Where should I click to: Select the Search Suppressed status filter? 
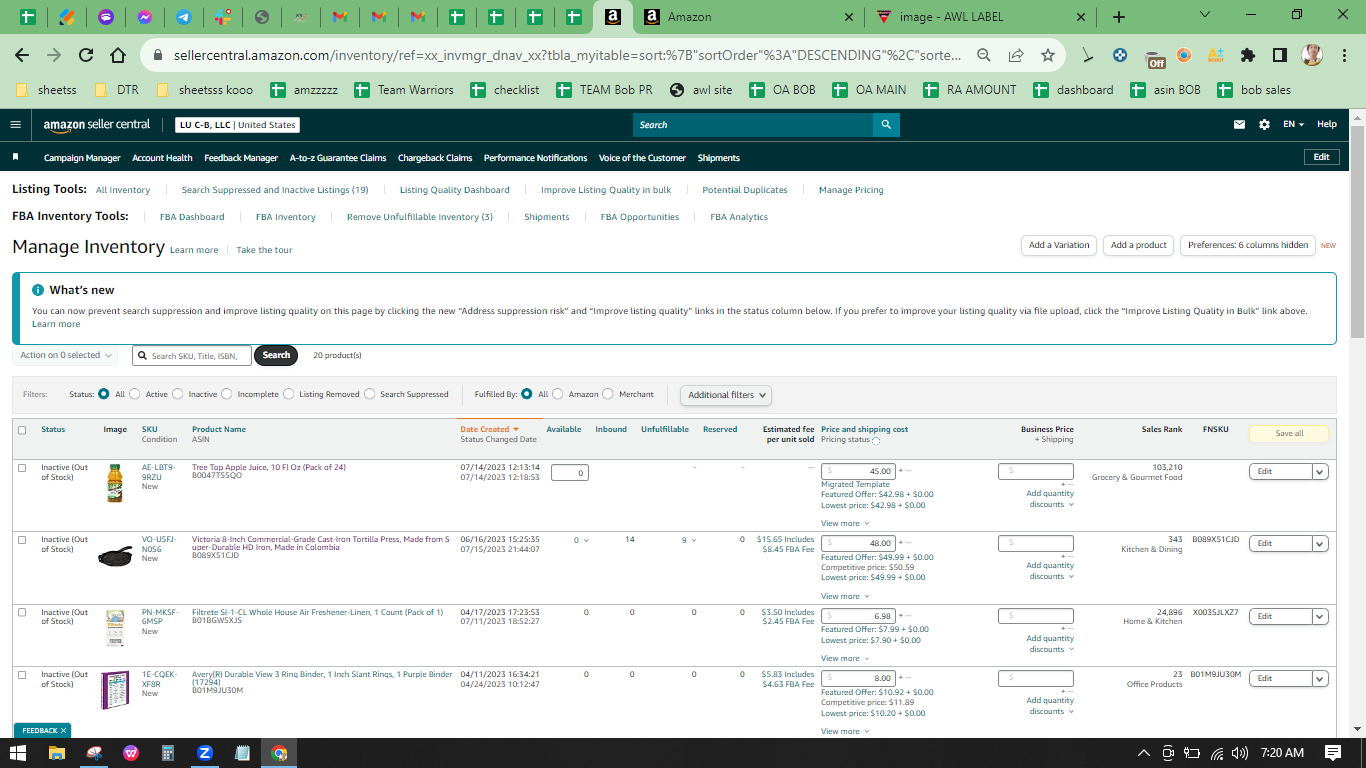370,394
